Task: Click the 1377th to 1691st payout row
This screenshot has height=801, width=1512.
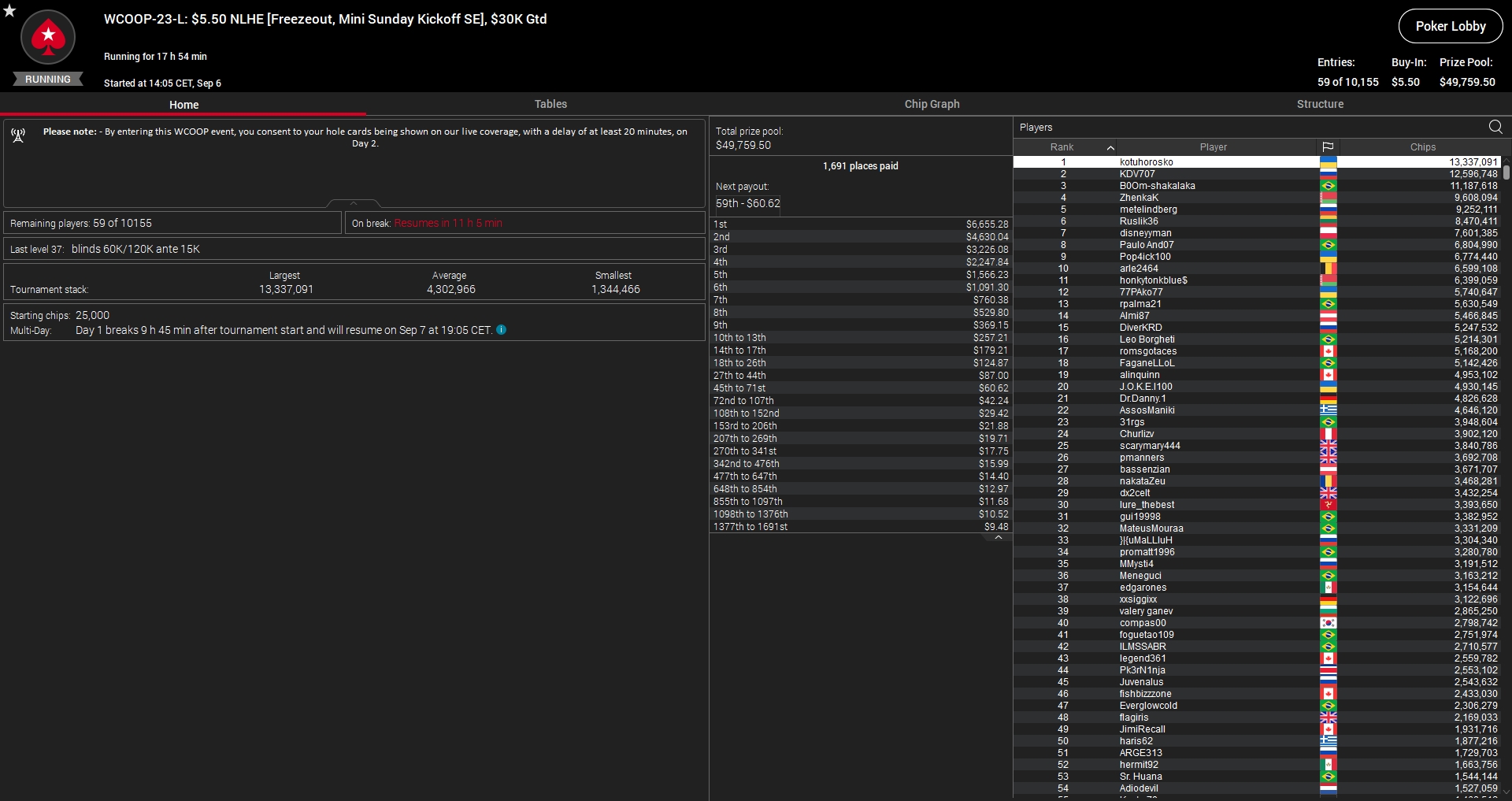Action: [861, 527]
